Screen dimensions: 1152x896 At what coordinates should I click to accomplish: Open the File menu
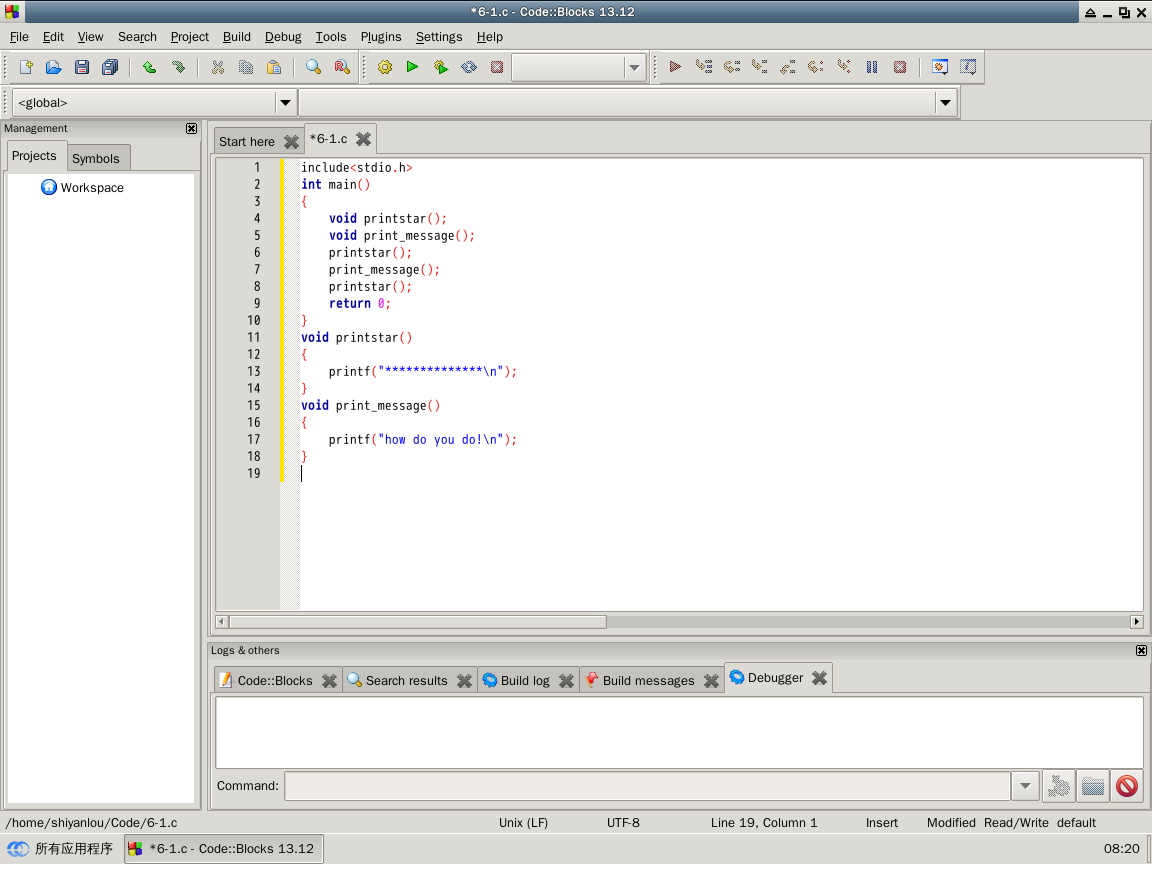click(x=19, y=37)
